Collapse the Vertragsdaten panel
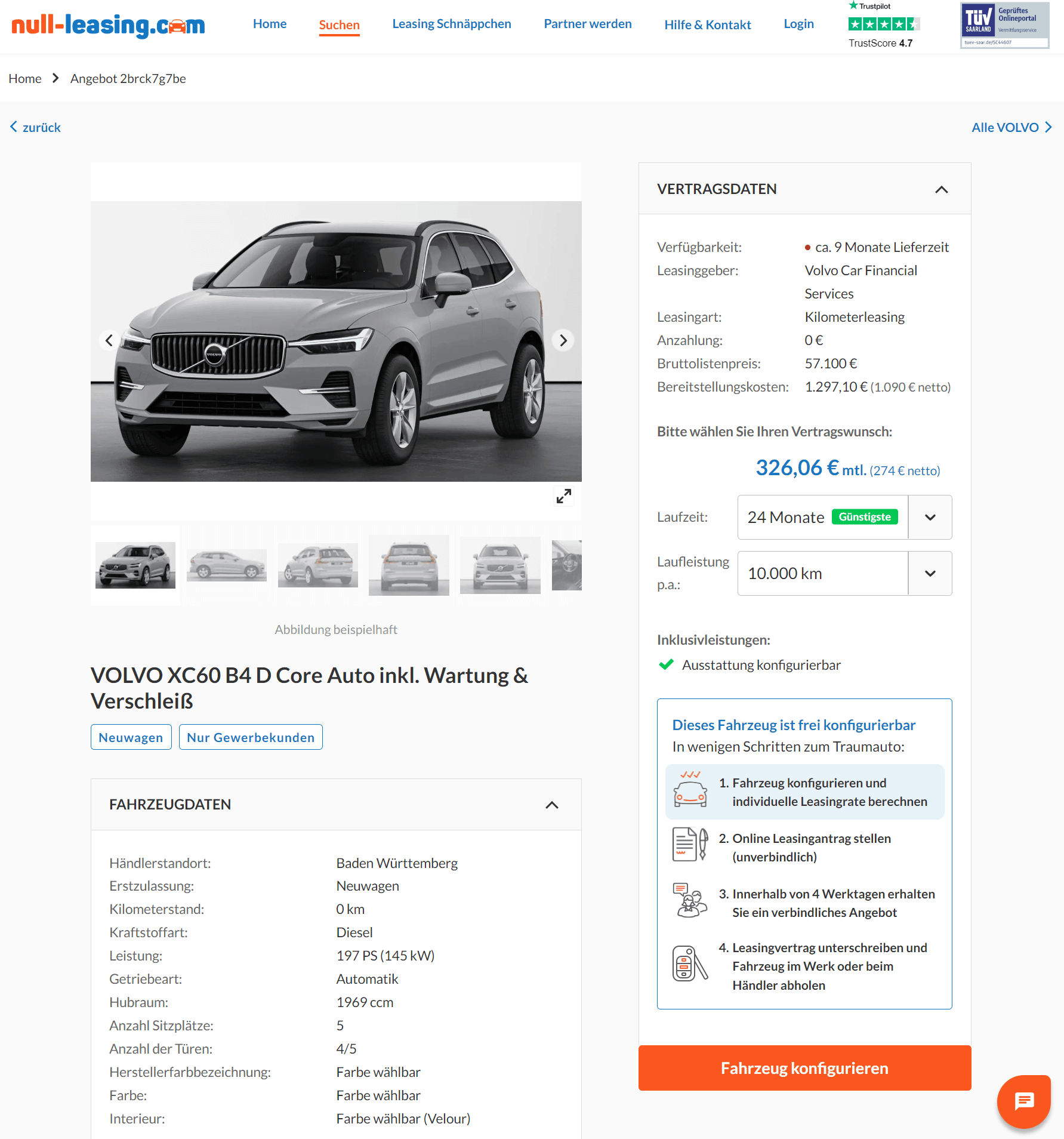 pyautogui.click(x=941, y=189)
